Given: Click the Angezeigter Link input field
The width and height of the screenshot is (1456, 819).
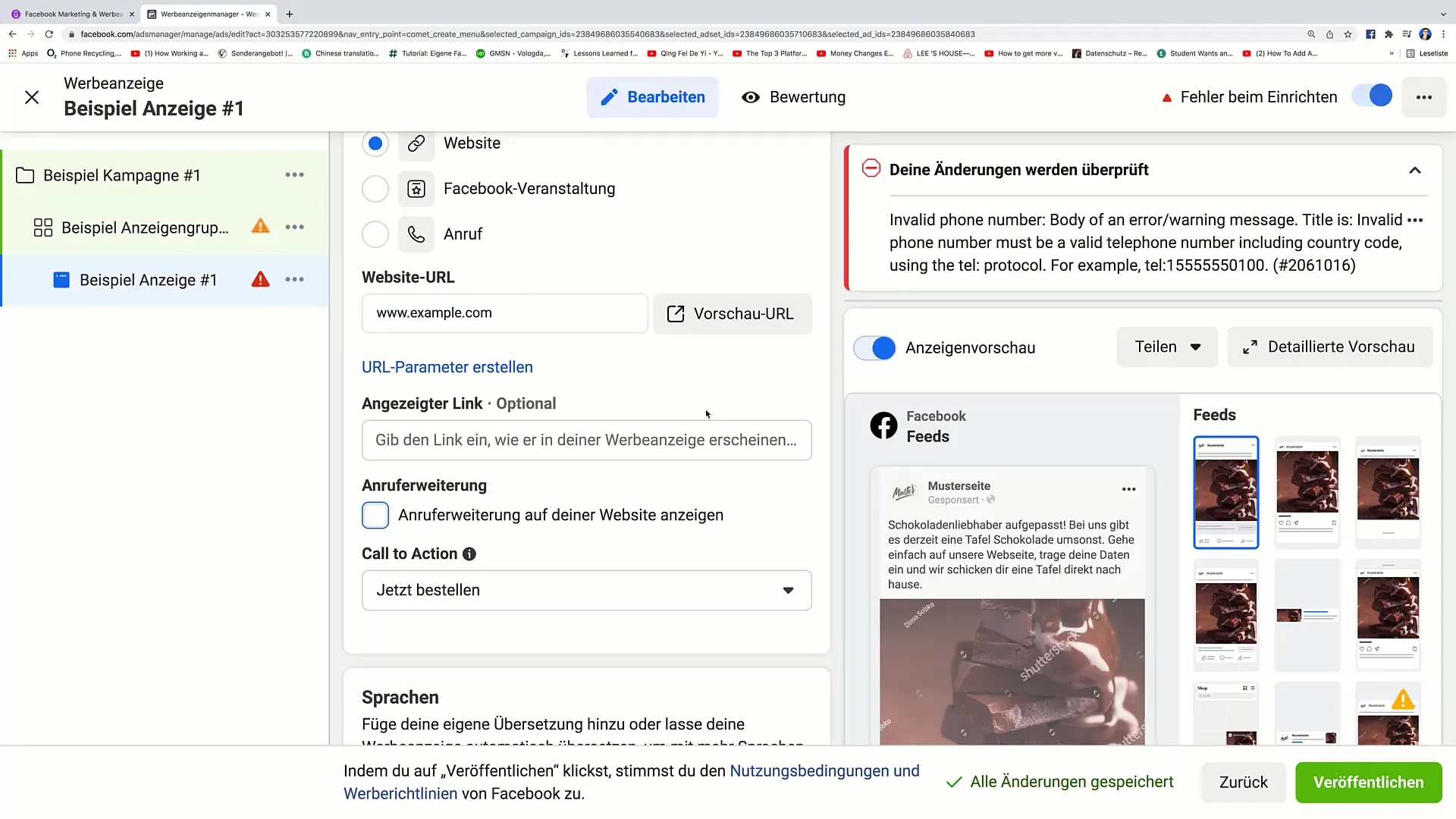Looking at the screenshot, I should tap(586, 441).
